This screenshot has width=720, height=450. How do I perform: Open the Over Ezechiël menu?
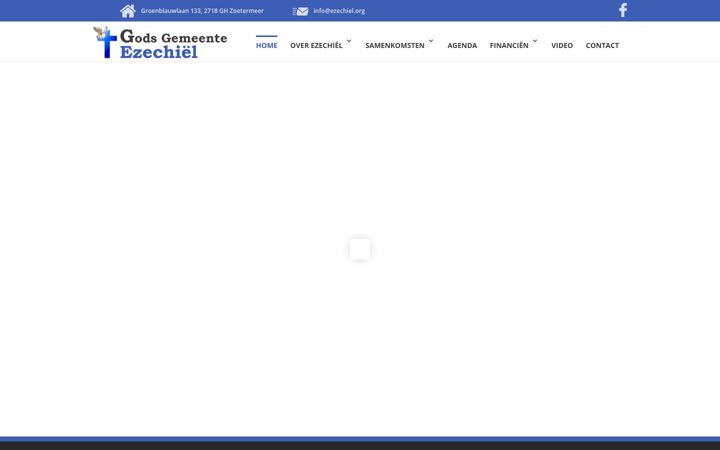pos(316,45)
